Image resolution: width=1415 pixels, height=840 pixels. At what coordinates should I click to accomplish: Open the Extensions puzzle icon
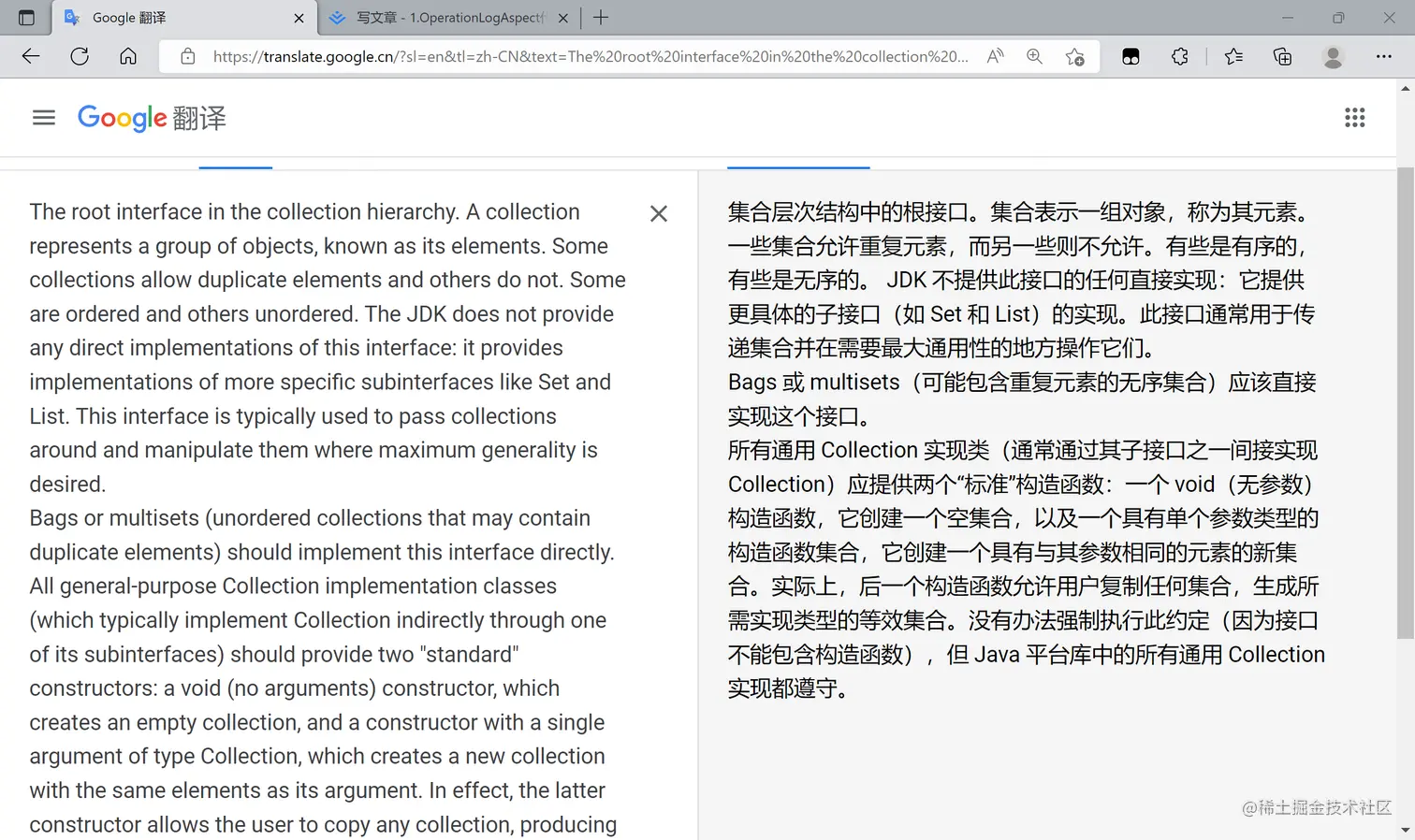pos(1179,56)
